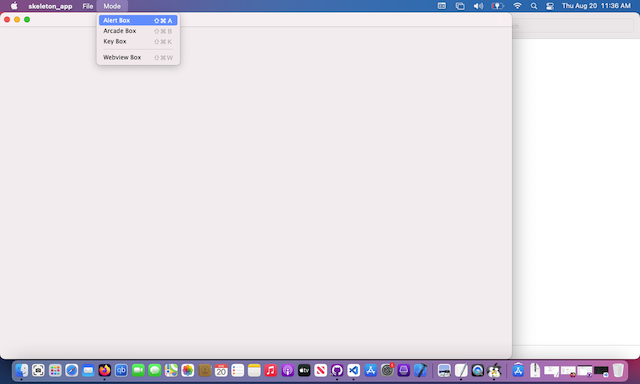Open the Applications folder stack in dock
This screenshot has height=384, width=640.
(x=518, y=371)
